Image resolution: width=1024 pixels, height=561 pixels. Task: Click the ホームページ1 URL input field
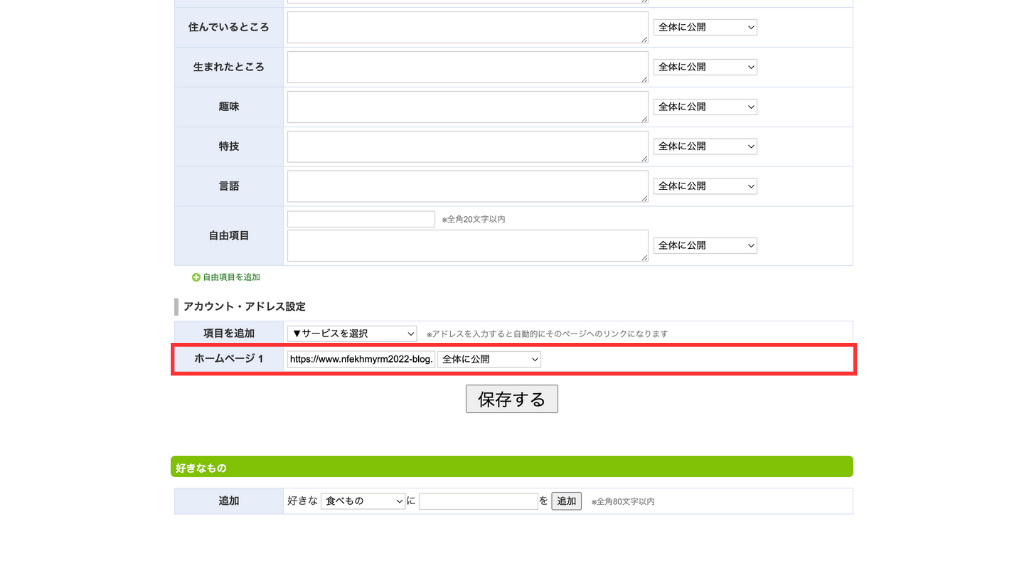360,359
